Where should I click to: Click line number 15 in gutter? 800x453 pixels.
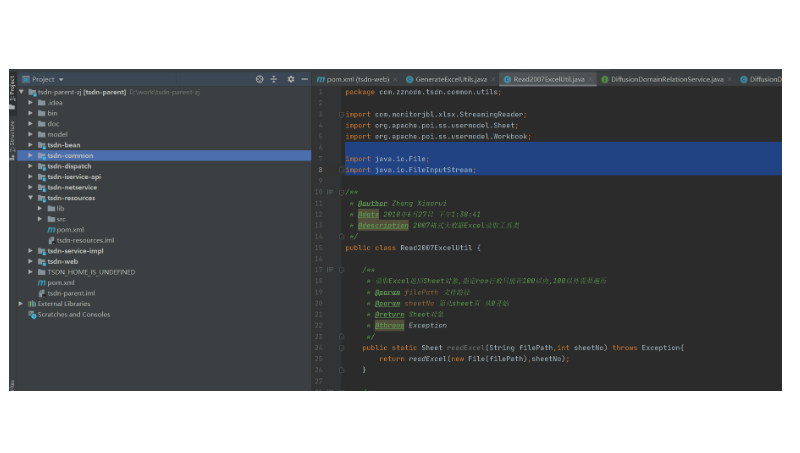point(319,248)
